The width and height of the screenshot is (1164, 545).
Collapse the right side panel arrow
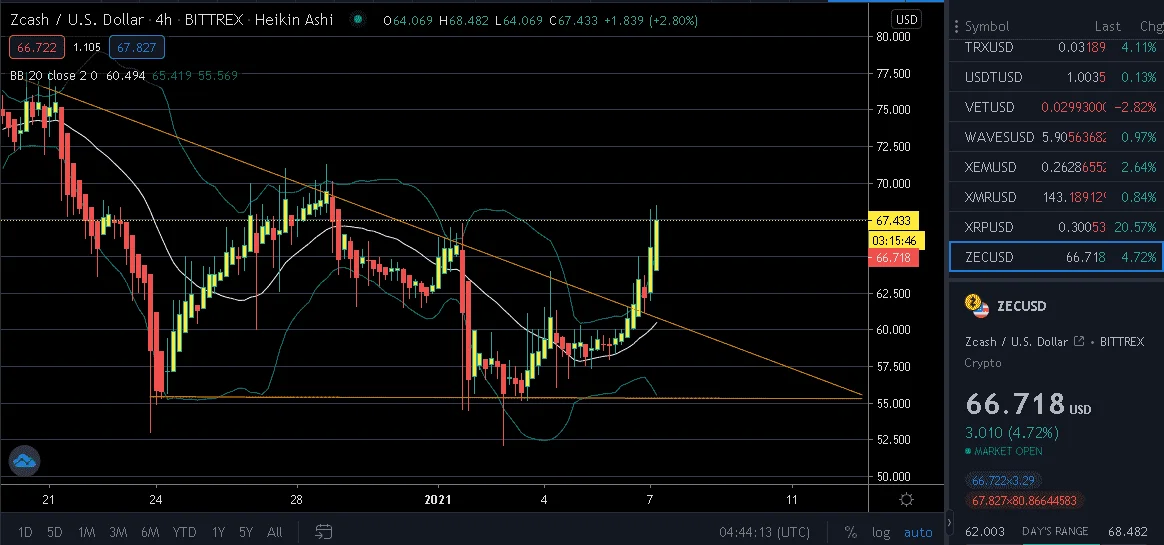coord(949,523)
